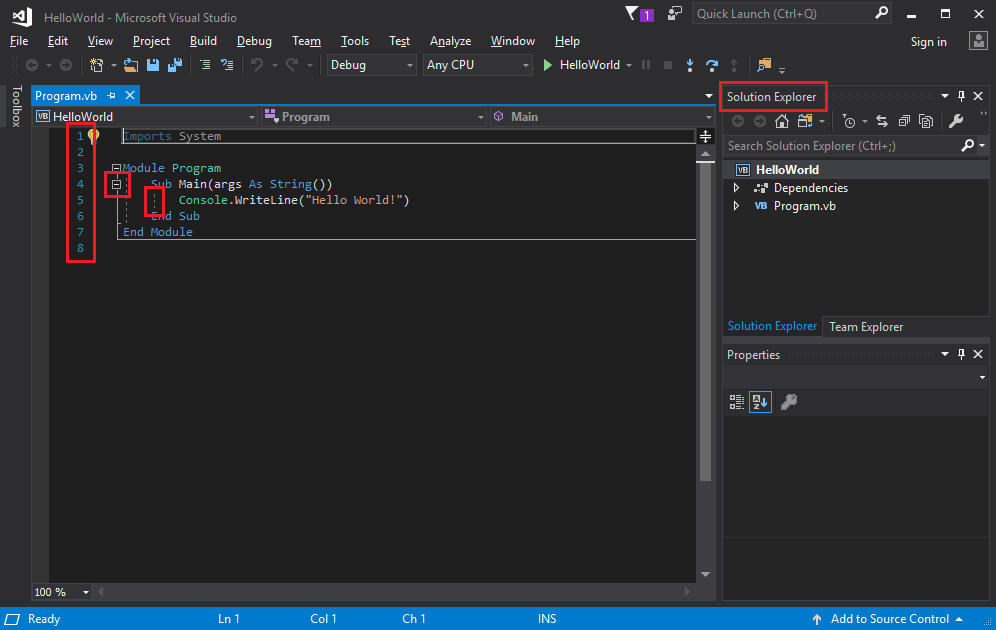
Task: Adjust the editor zoom level control
Action: [60, 591]
